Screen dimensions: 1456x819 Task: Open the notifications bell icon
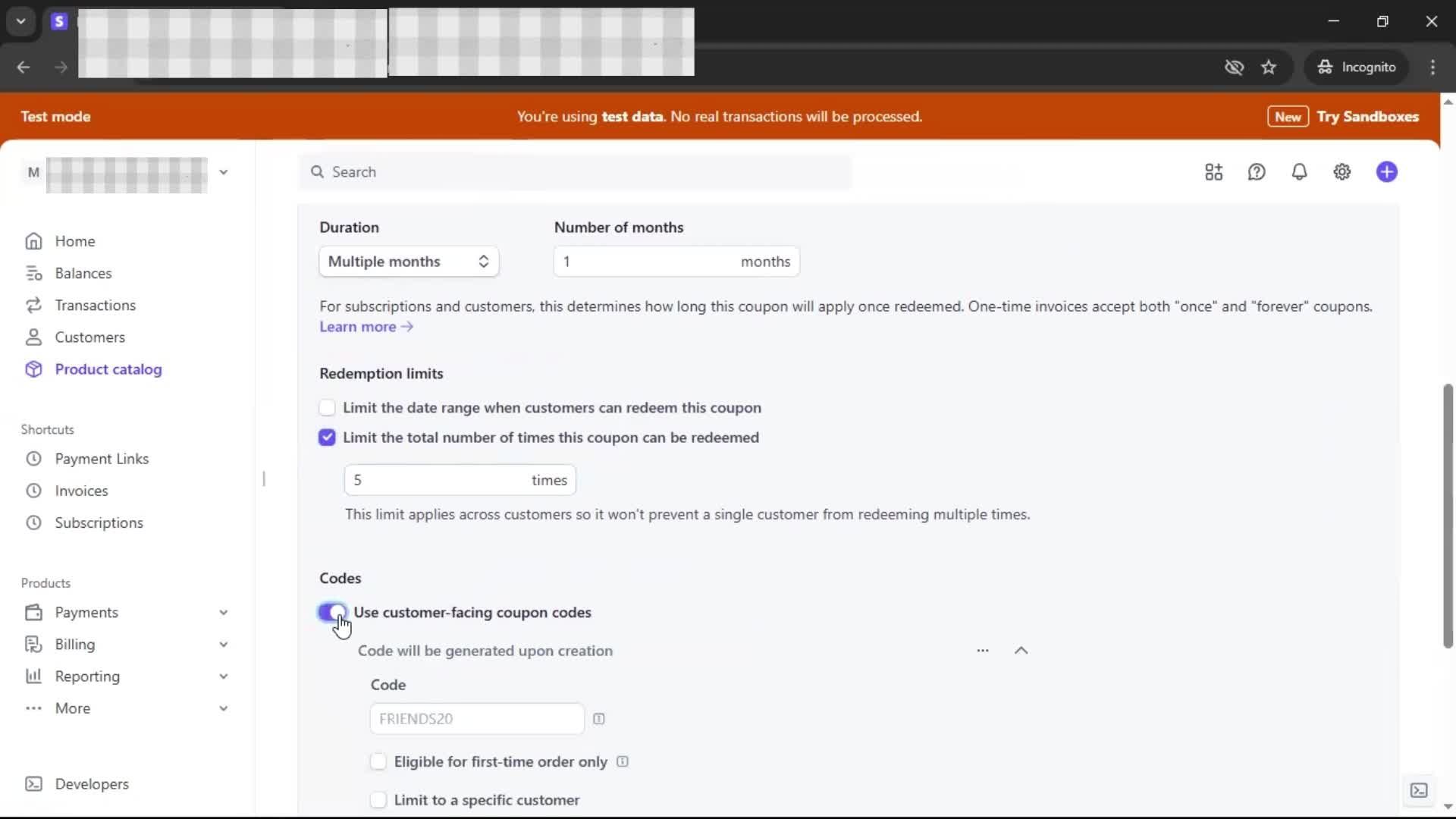click(1299, 172)
